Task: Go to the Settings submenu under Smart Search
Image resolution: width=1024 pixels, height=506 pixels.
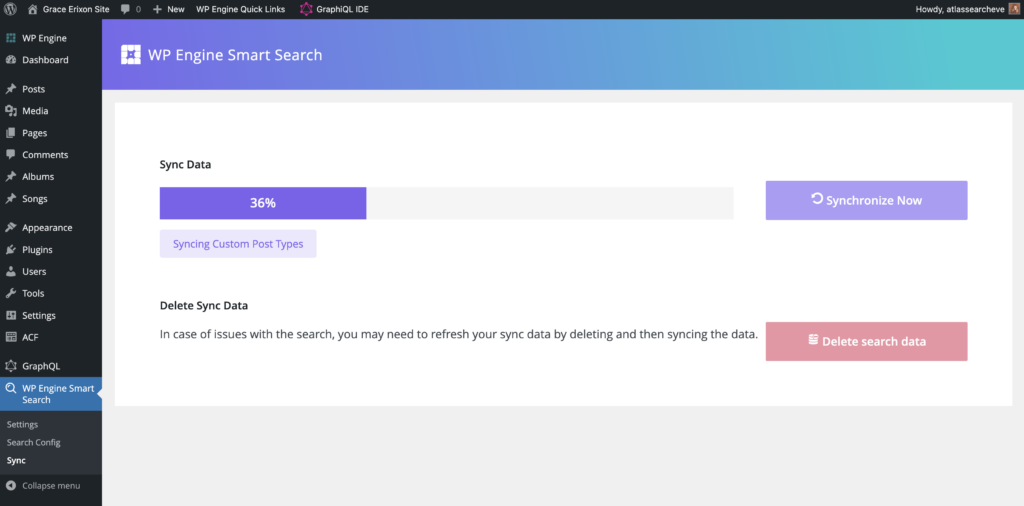Action: pos(22,424)
